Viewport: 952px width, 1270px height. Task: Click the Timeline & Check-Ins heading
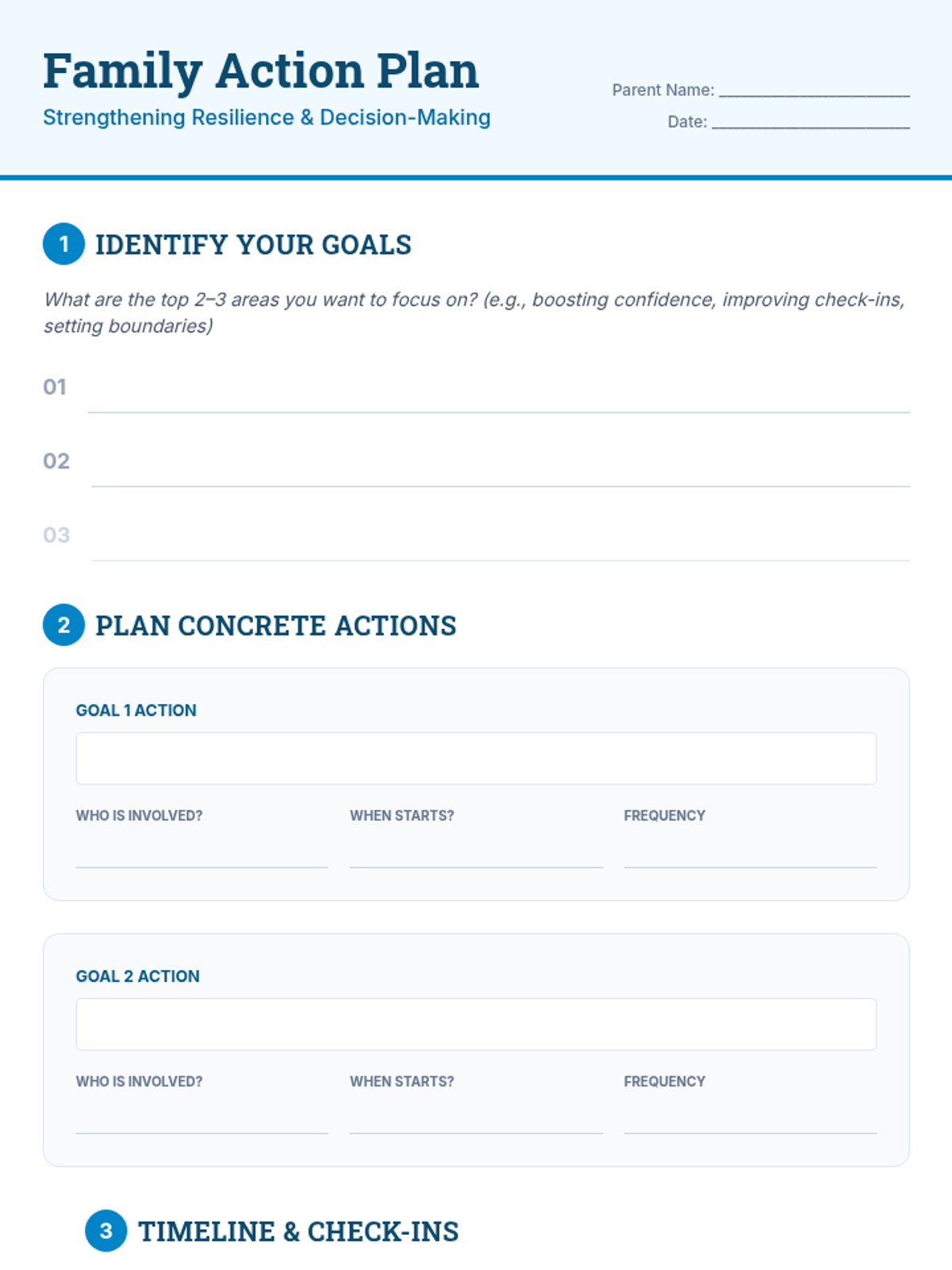tap(298, 1231)
